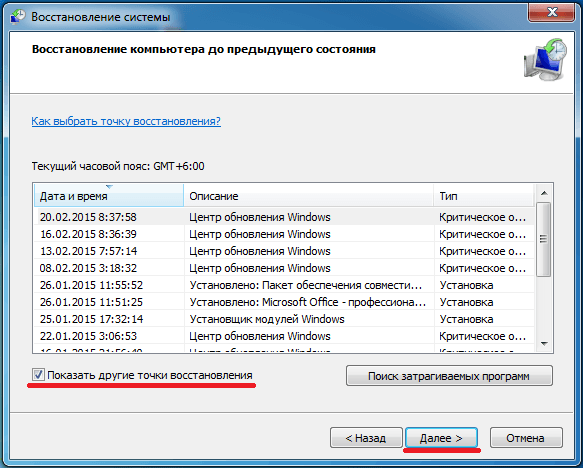Click 'Установщик модулей Windows' description
This screenshot has width=583, height=468.
(267, 319)
